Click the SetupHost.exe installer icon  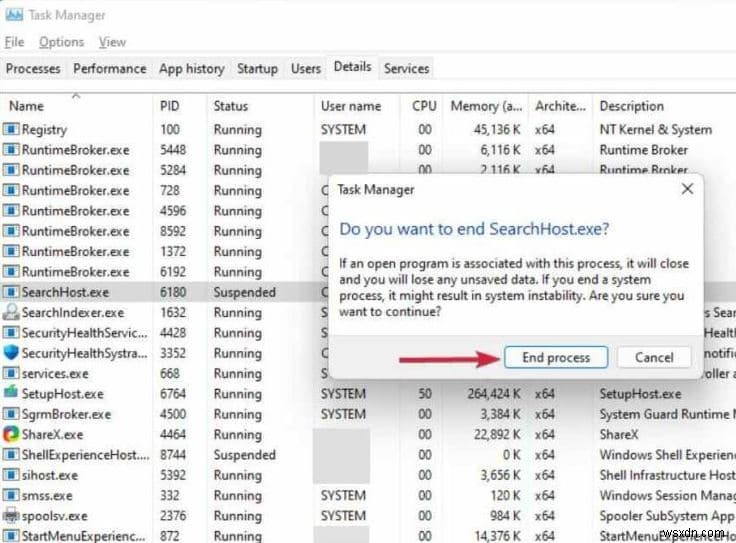[11, 393]
